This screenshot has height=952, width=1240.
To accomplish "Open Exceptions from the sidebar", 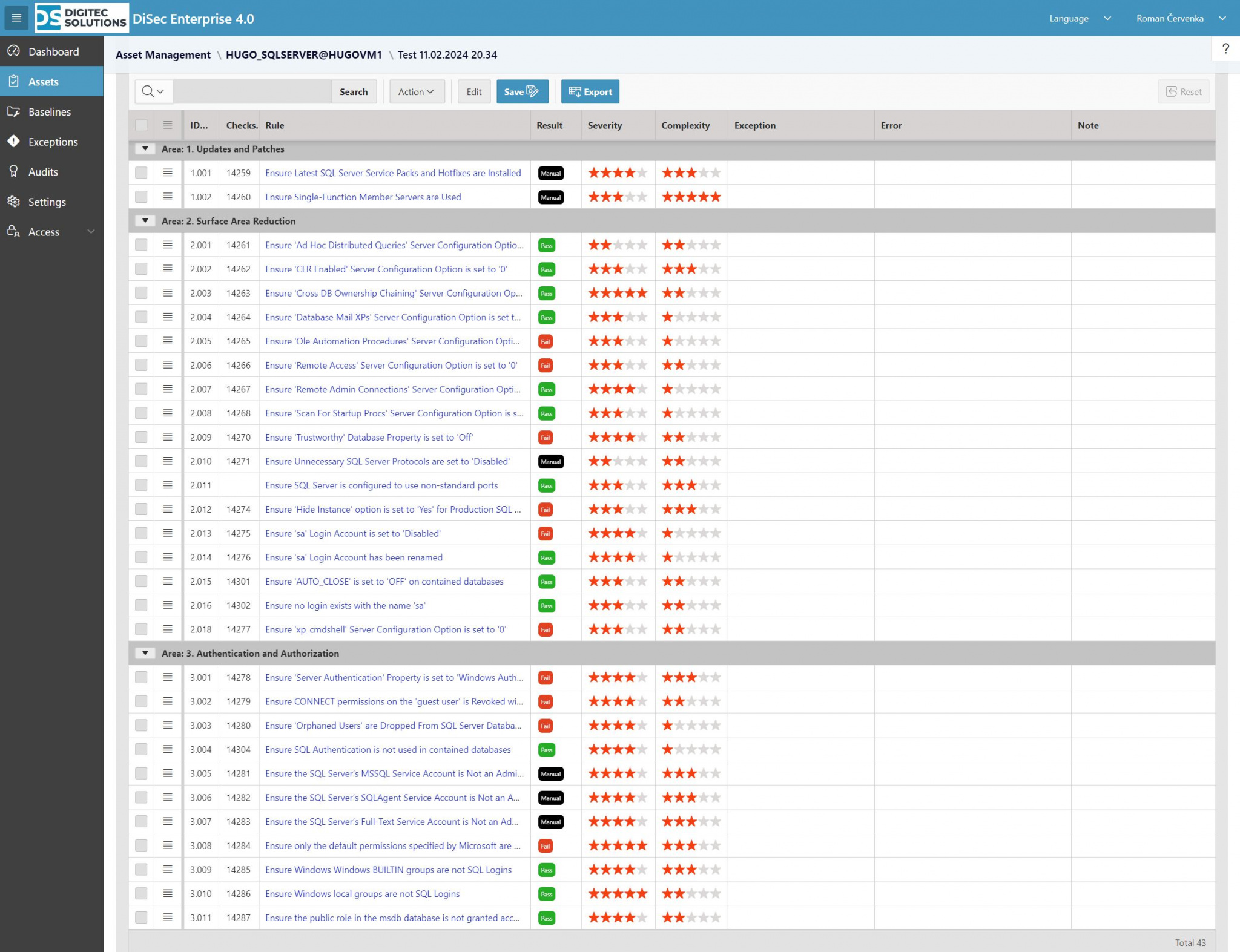I will pos(53,142).
